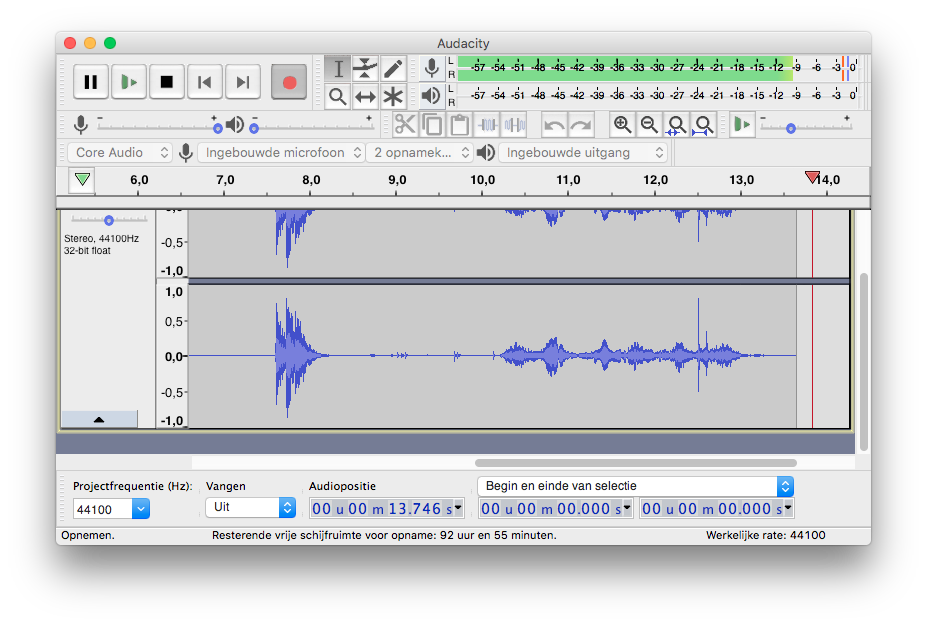This screenshot has height=625, width=927.
Task: Open Begin en einde van selectie dropdown
Action: [635, 486]
